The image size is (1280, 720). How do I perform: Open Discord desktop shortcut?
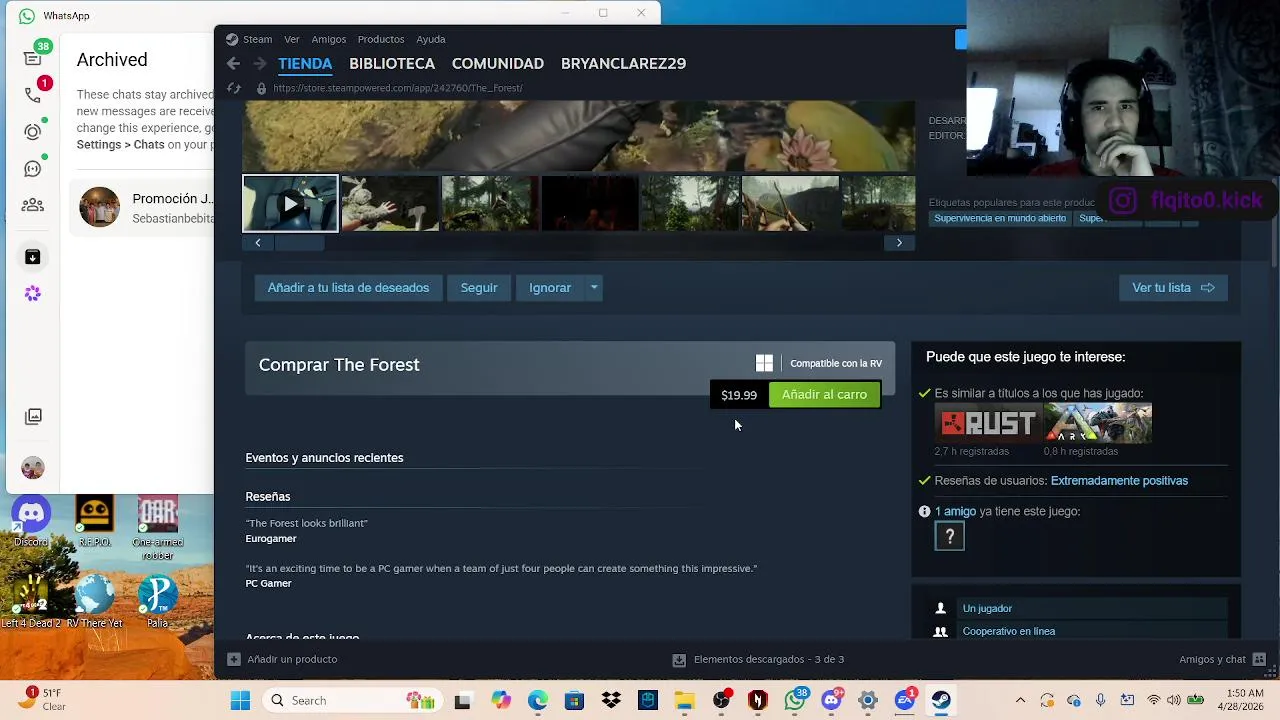pos(31,523)
